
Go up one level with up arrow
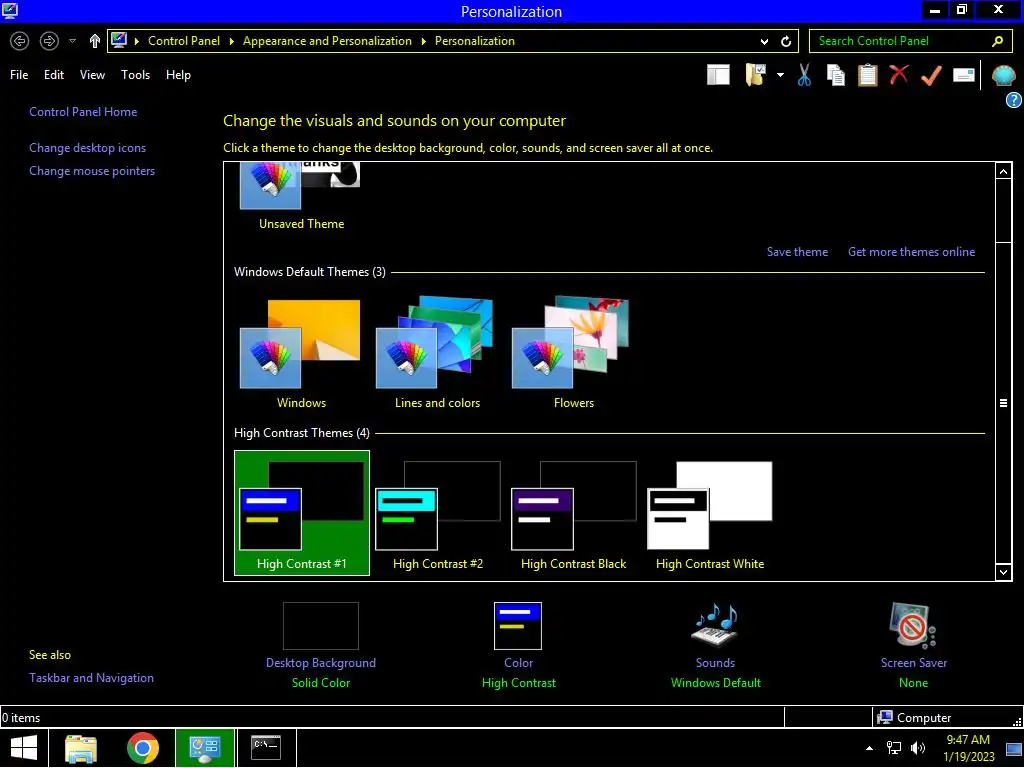click(95, 41)
